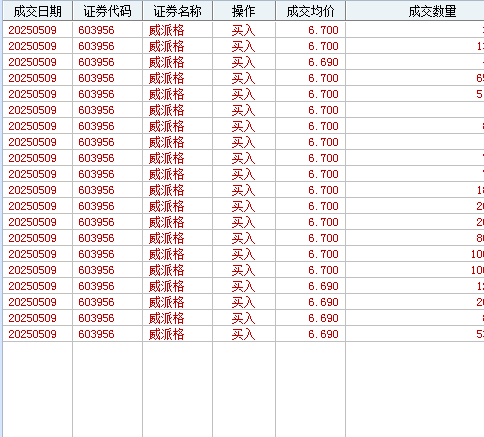This screenshot has width=484, height=437.
Task: Sort by 成交均价 column header
Action: [310, 11]
